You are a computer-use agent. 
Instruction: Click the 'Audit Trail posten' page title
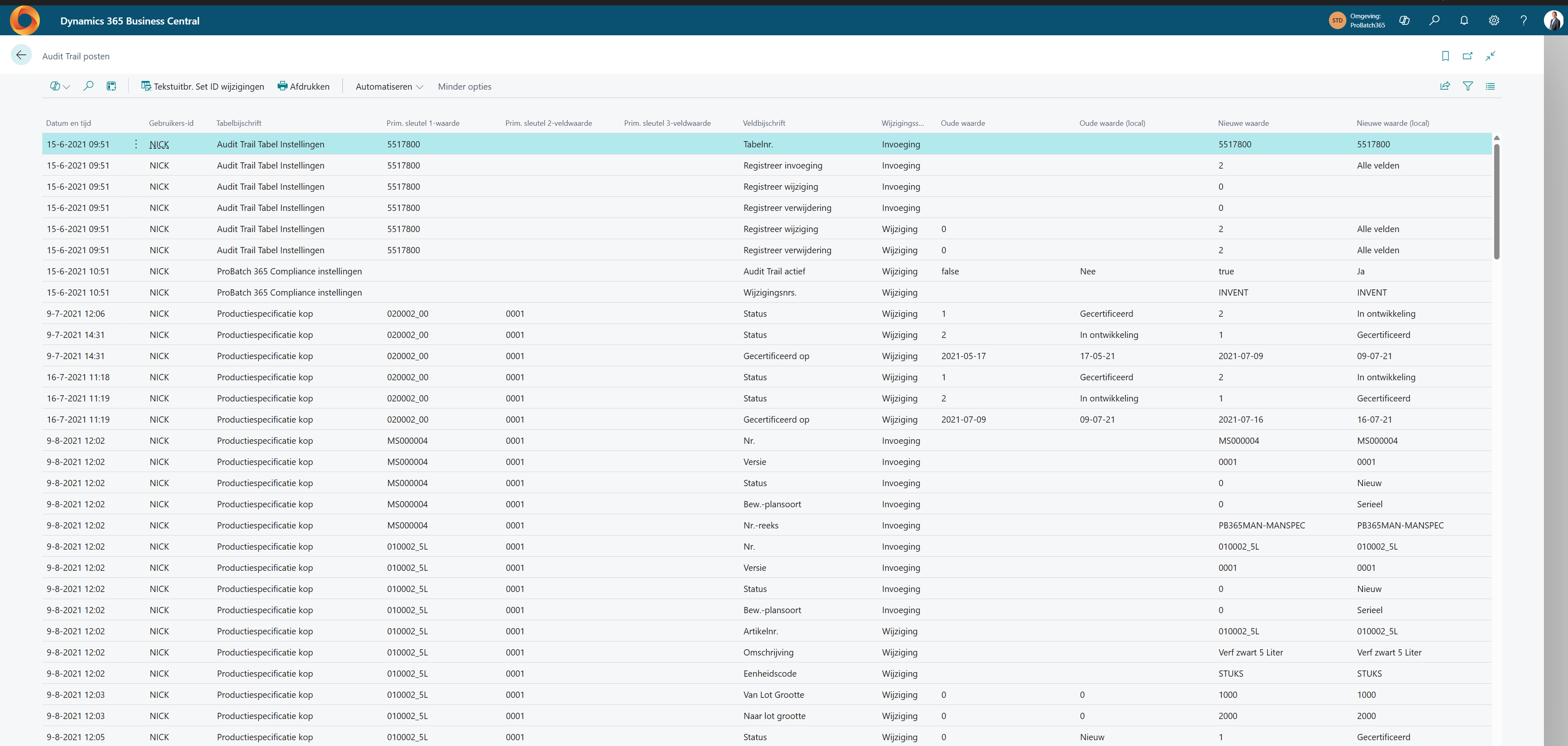[76, 56]
